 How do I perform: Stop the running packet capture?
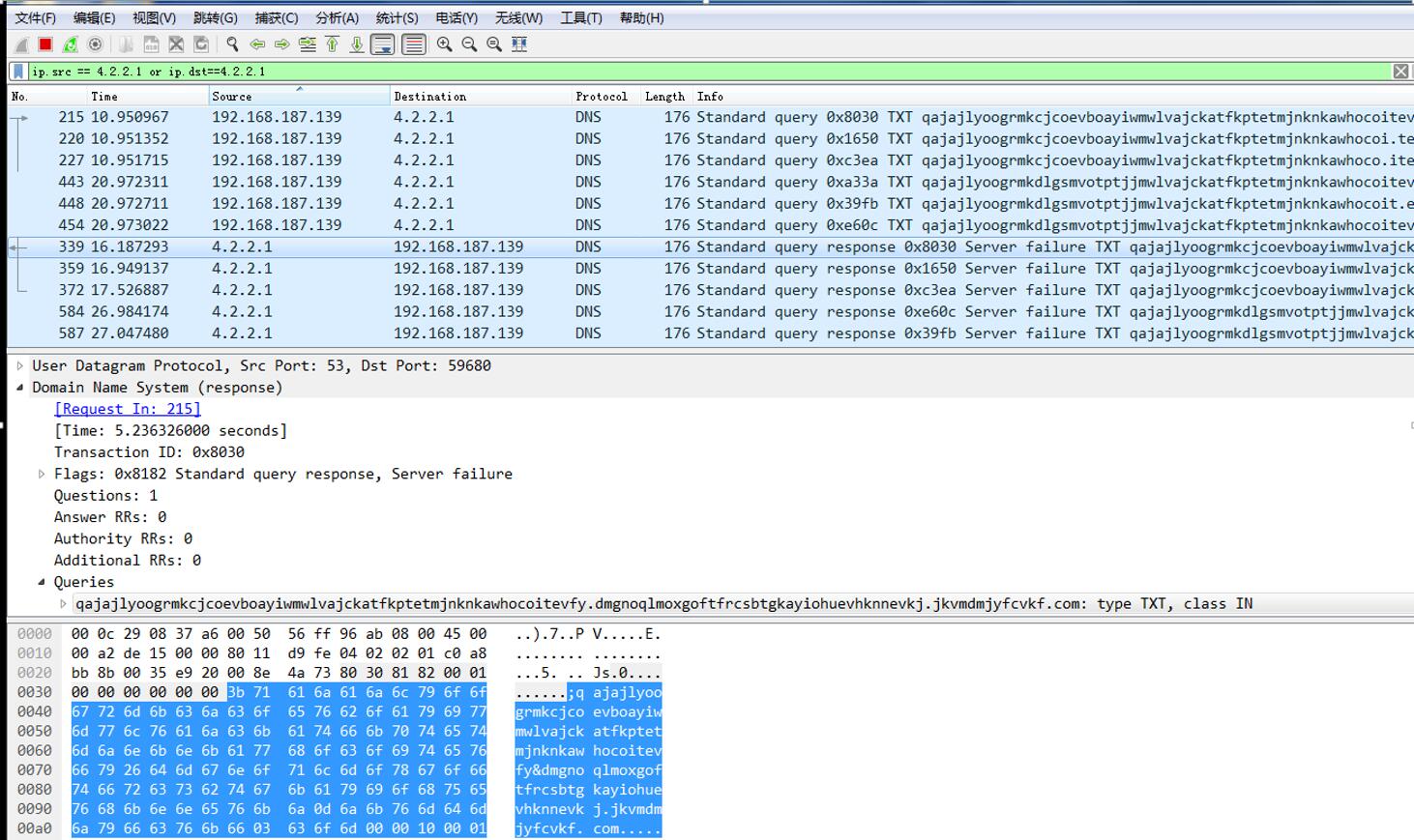(45, 44)
